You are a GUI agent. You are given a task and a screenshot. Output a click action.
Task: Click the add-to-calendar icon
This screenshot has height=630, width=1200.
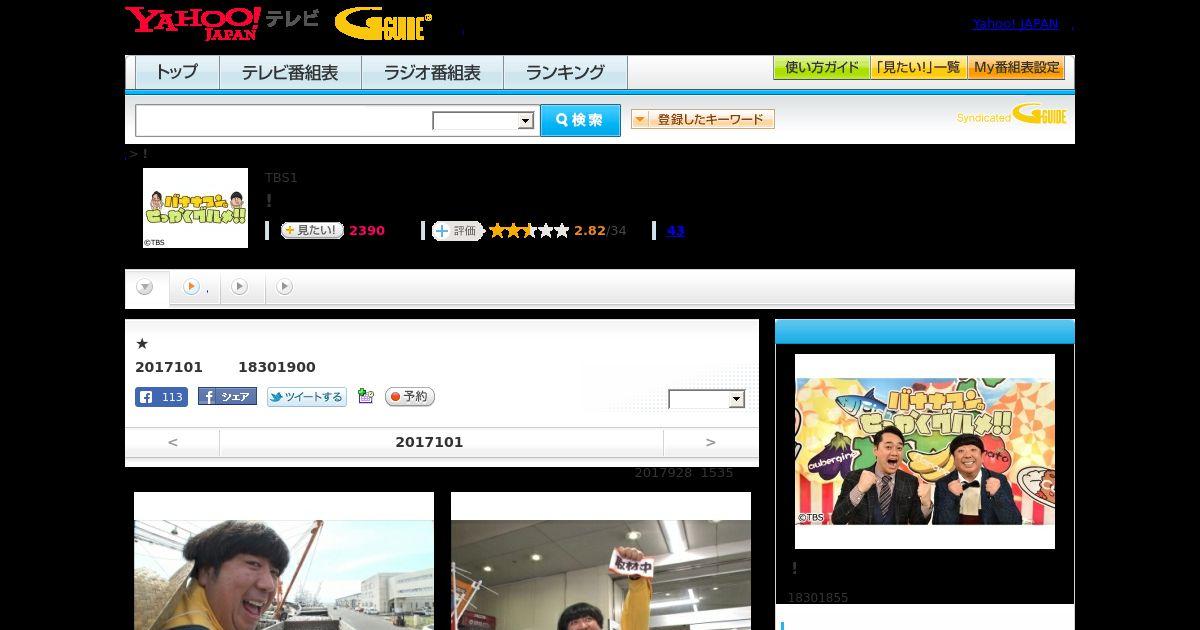(366, 397)
